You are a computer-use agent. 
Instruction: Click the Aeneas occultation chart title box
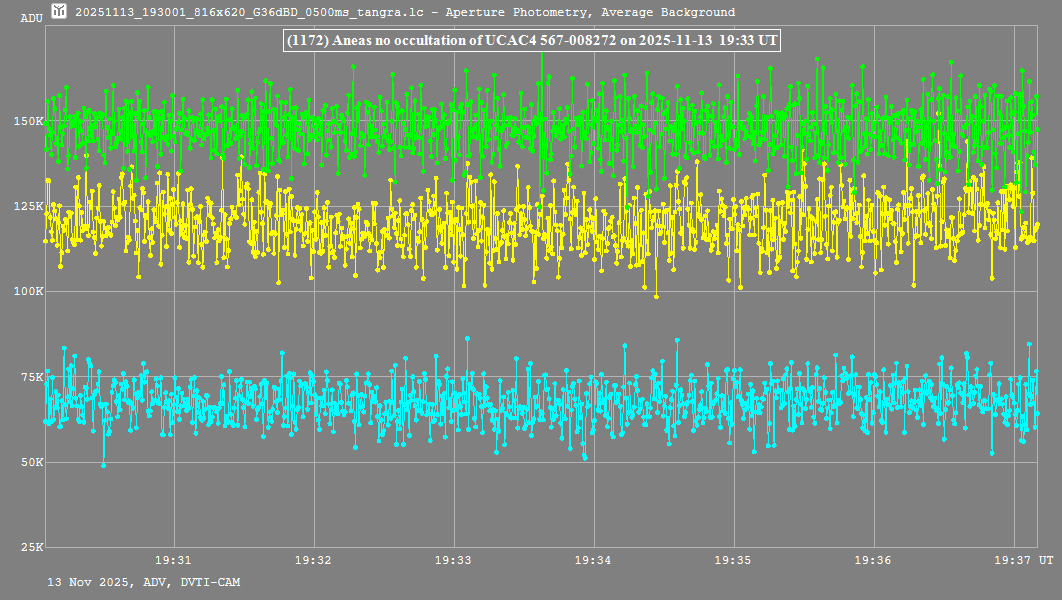532,41
